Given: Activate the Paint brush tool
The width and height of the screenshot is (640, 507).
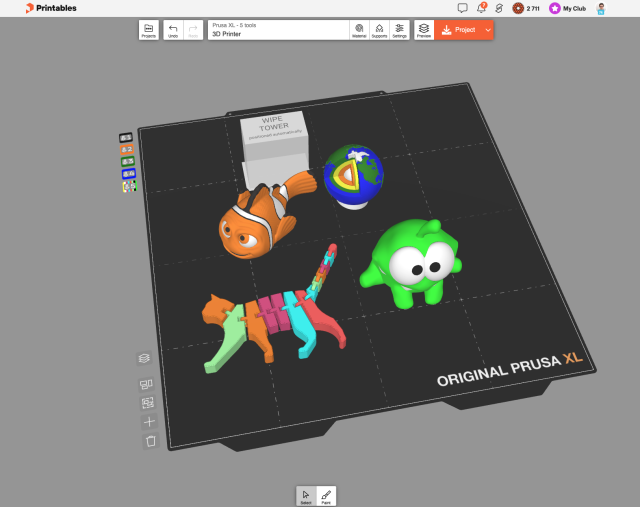Looking at the screenshot, I should click(x=326, y=496).
